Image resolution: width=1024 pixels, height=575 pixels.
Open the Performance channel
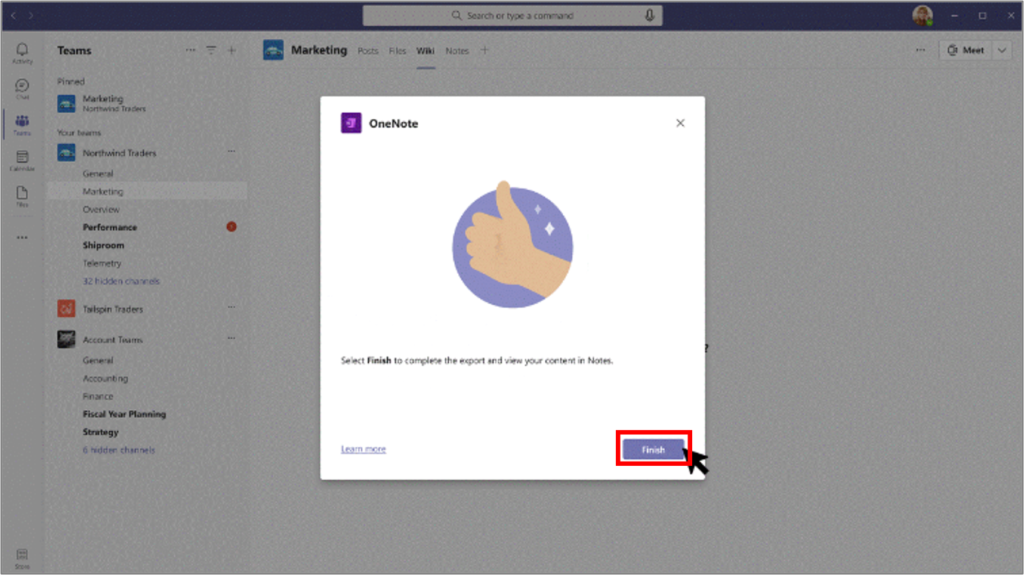(110, 227)
